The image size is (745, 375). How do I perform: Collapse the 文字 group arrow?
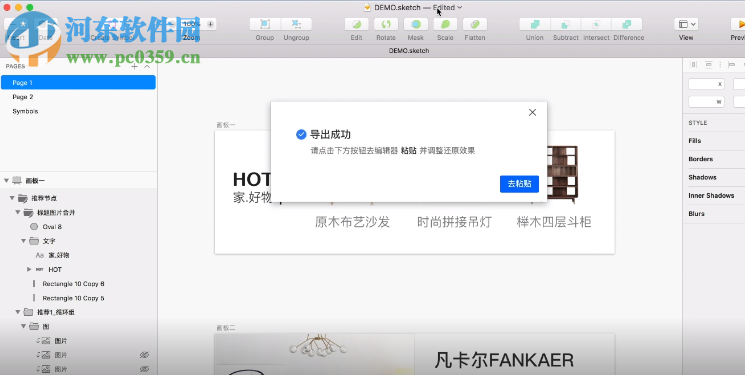pyautogui.click(x=23, y=241)
